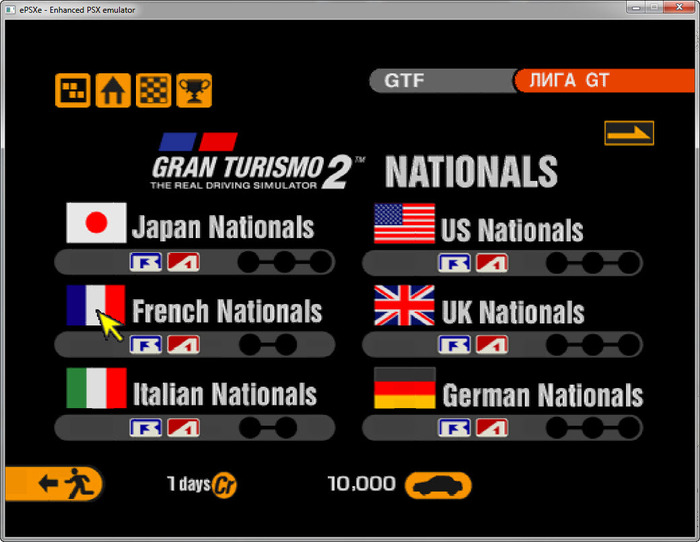This screenshot has height=542, width=700.
Task: Click the next page arrow icon
Action: point(629,133)
